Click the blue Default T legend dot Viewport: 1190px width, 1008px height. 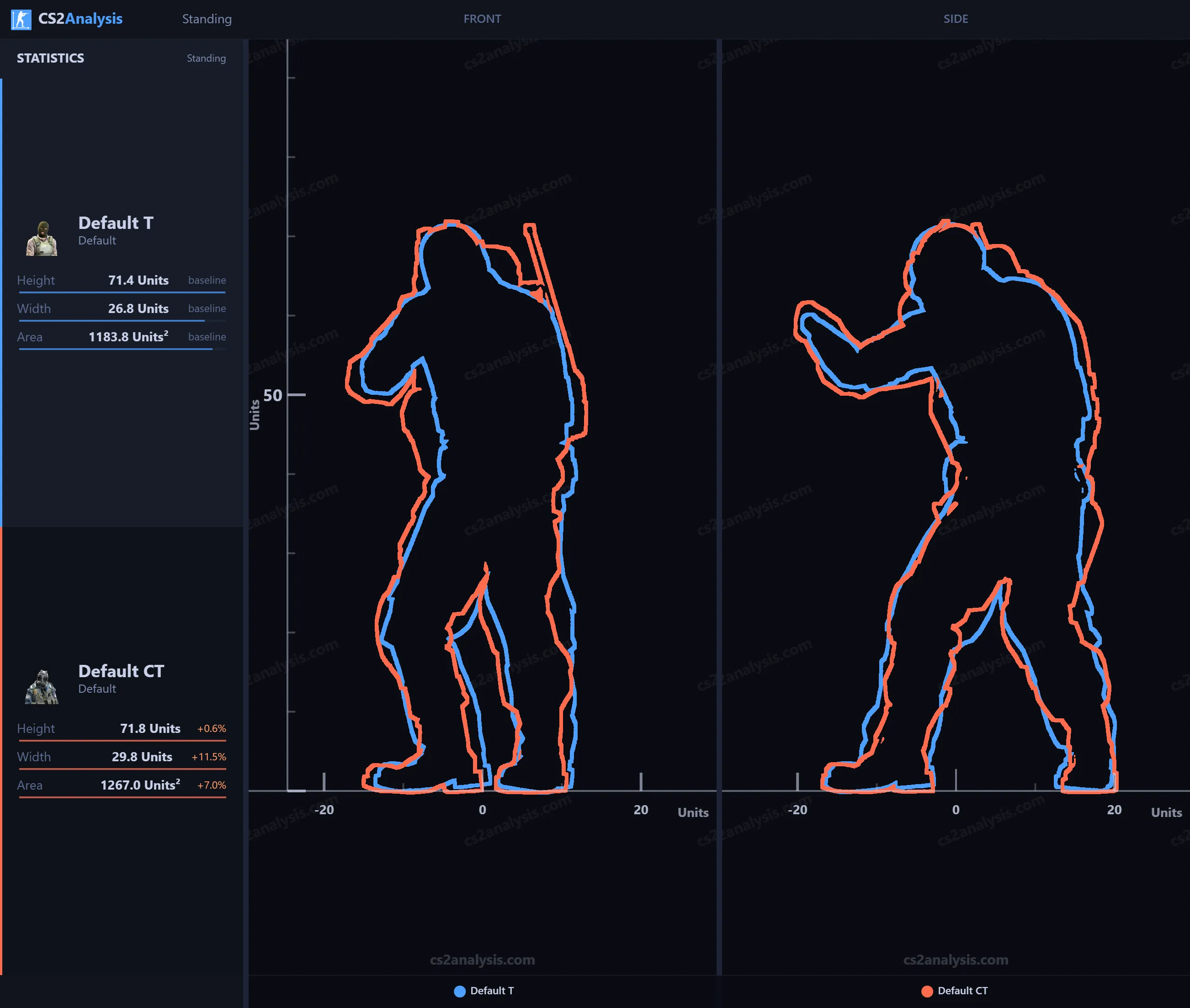pos(460,992)
